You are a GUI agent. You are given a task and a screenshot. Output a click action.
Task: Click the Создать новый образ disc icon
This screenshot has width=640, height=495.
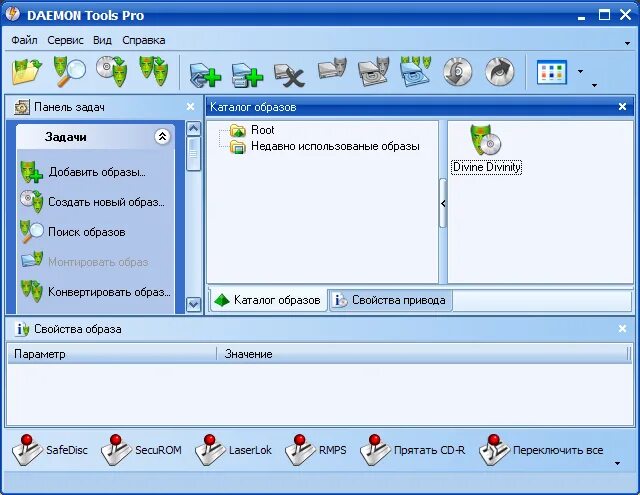31,202
